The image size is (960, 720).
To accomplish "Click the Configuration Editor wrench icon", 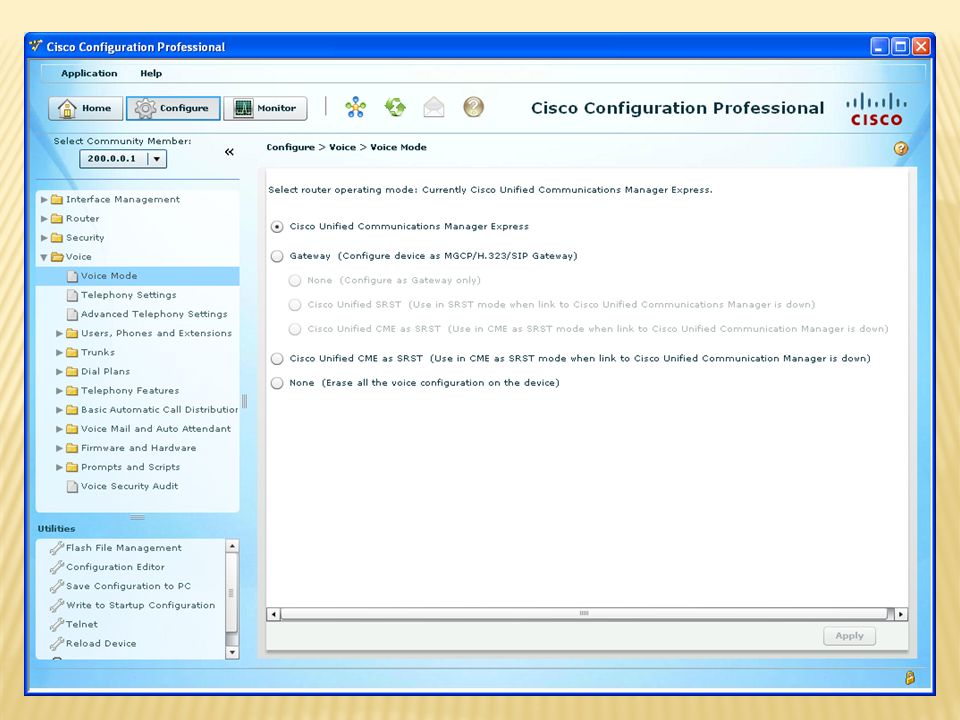I will (x=57, y=567).
